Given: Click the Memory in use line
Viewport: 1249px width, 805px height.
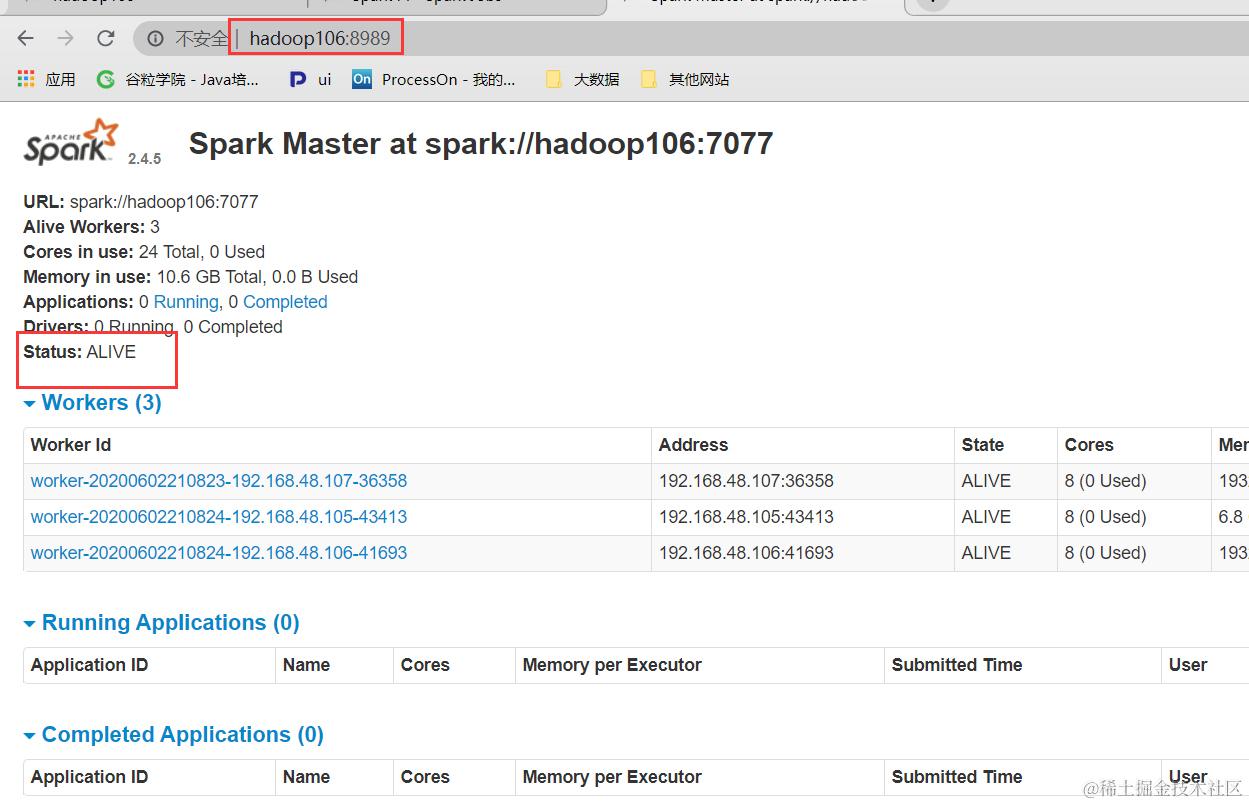Looking at the screenshot, I should click(191, 277).
